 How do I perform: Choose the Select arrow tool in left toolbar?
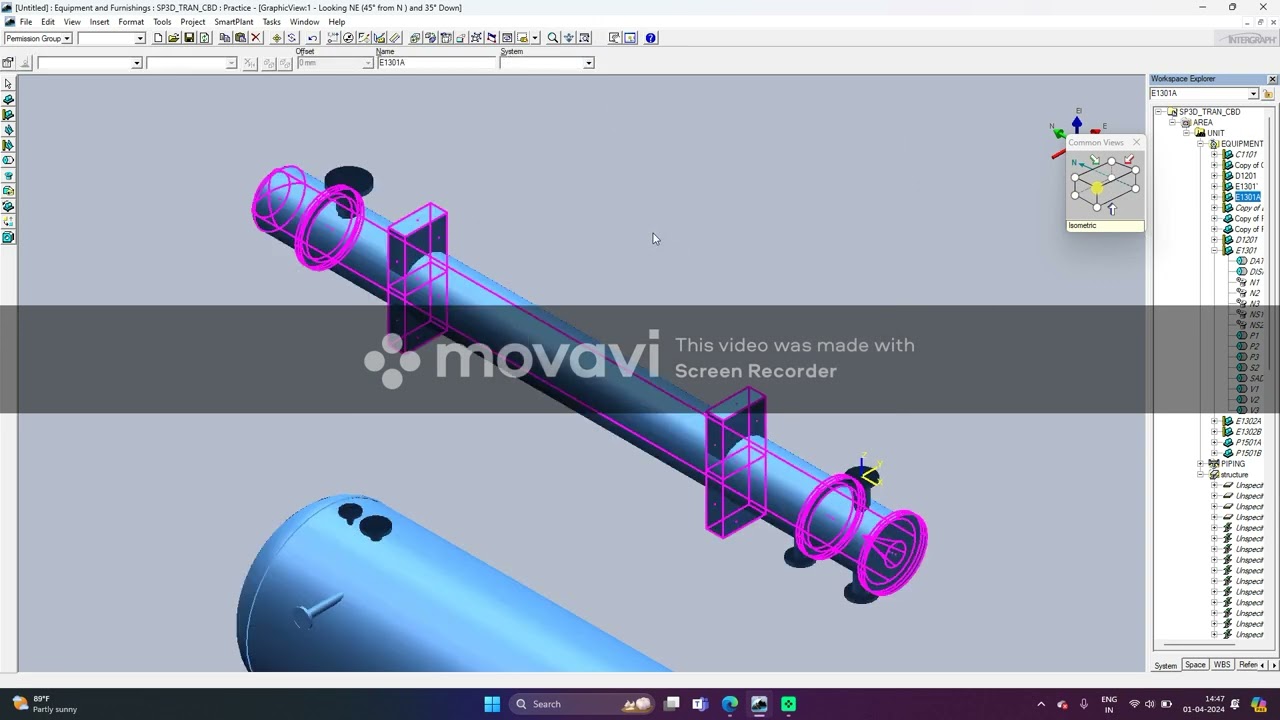click(8, 84)
